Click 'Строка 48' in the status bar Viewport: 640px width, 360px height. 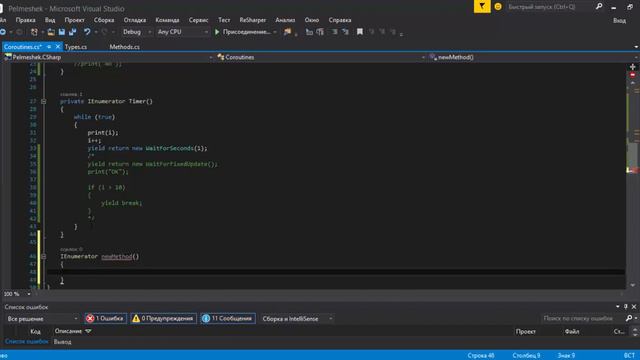[481, 356]
